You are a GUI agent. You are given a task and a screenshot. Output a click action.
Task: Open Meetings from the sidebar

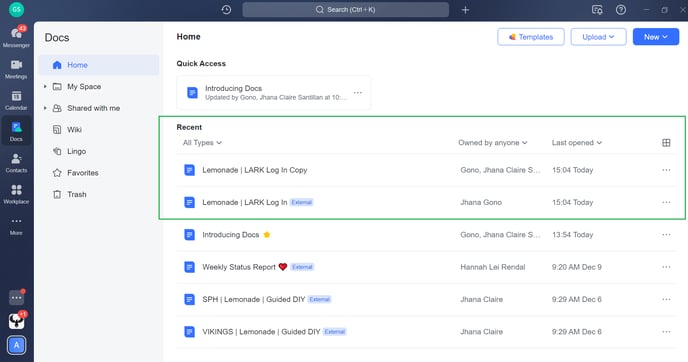click(x=16, y=69)
